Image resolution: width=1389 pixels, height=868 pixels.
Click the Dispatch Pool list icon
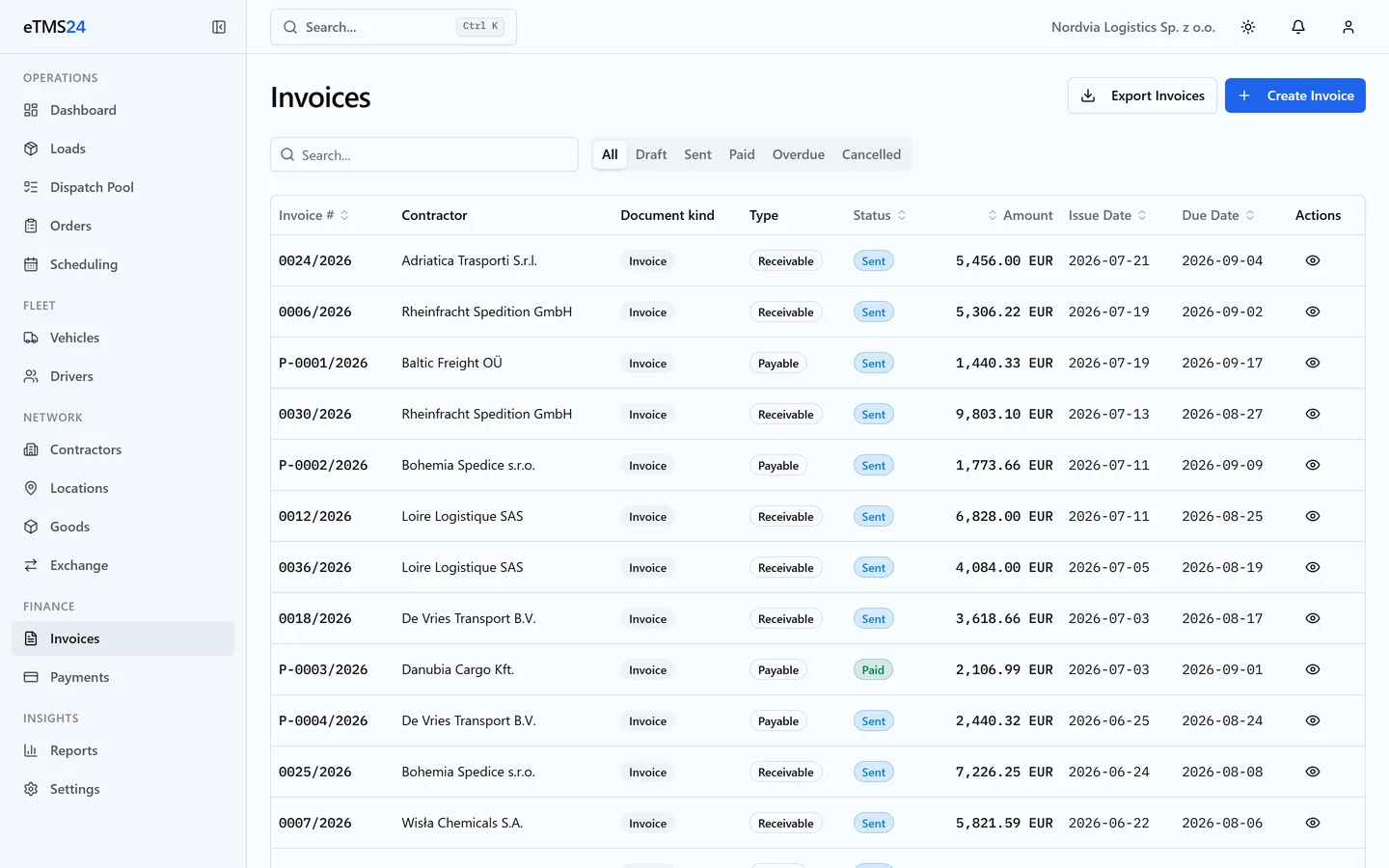point(31,187)
